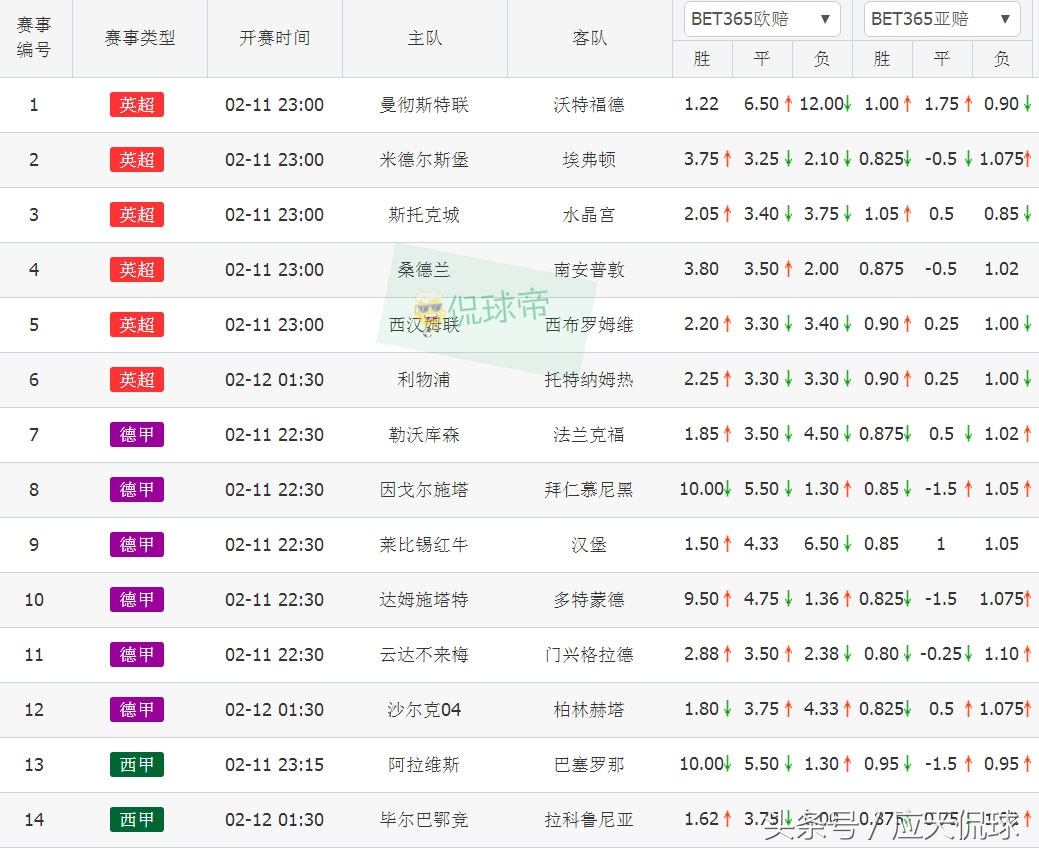Open the 利物浦 home team entry

click(424, 379)
